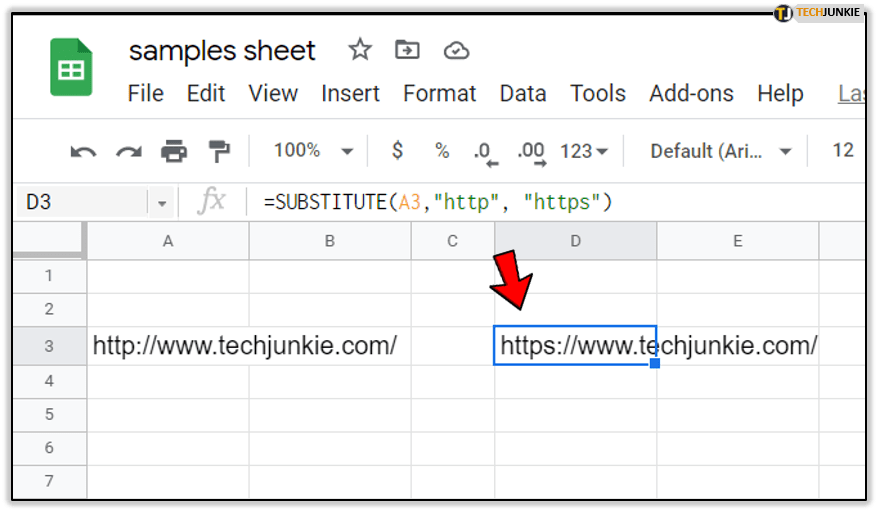Viewport: 878px width, 512px height.
Task: Open the Format menu
Action: coord(440,94)
